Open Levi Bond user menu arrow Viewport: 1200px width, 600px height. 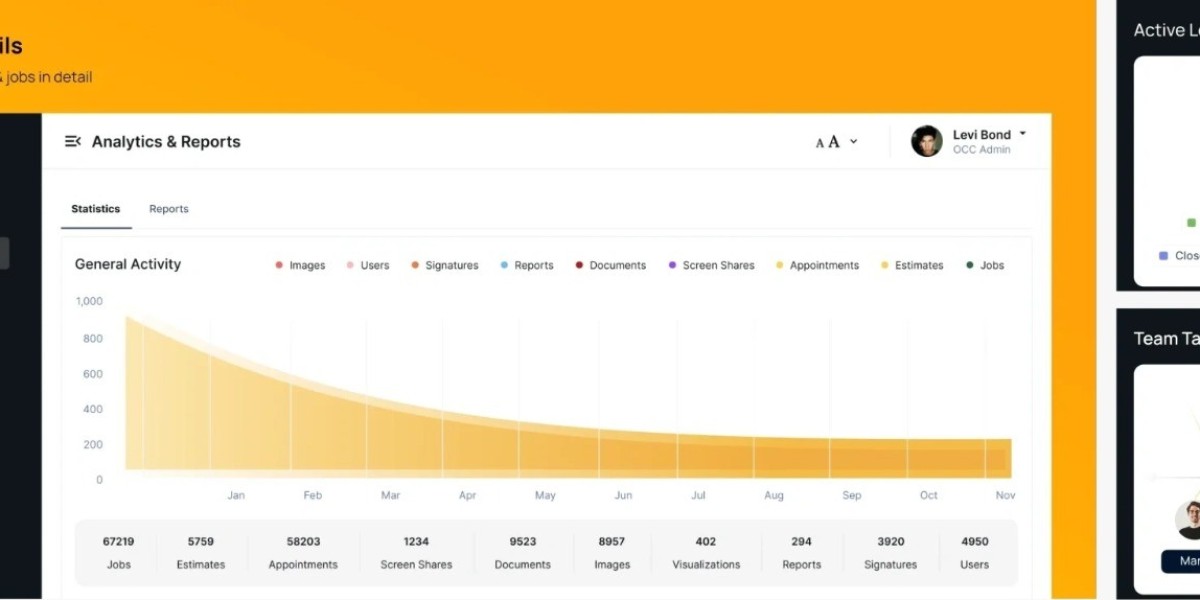point(1022,133)
